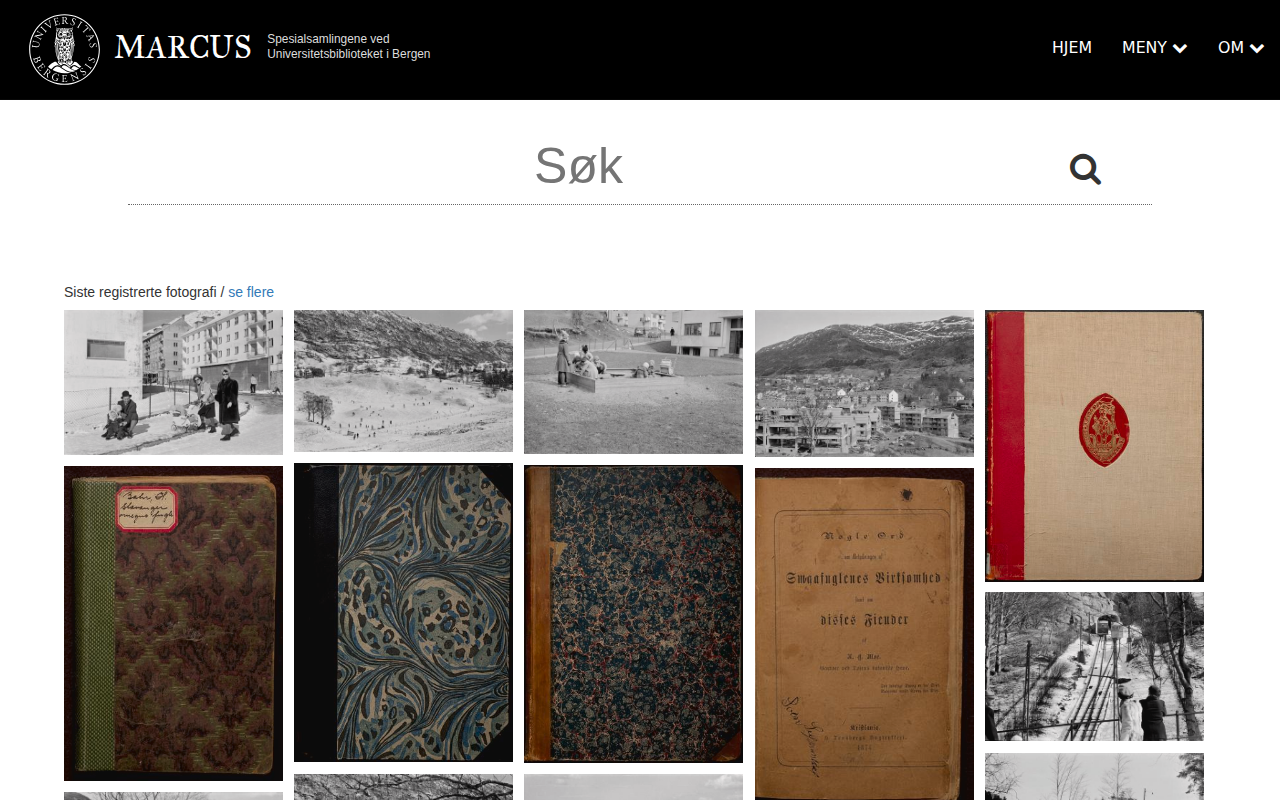Go to HJEM in the top navigation

pyautogui.click(x=1072, y=47)
